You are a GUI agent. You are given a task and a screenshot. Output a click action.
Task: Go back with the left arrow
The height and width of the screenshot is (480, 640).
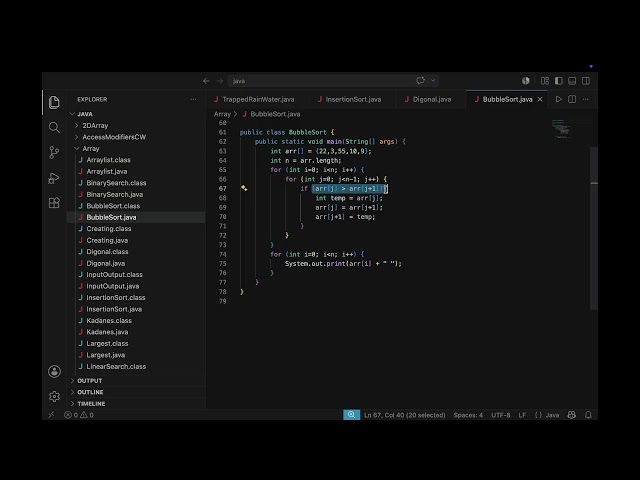click(206, 81)
